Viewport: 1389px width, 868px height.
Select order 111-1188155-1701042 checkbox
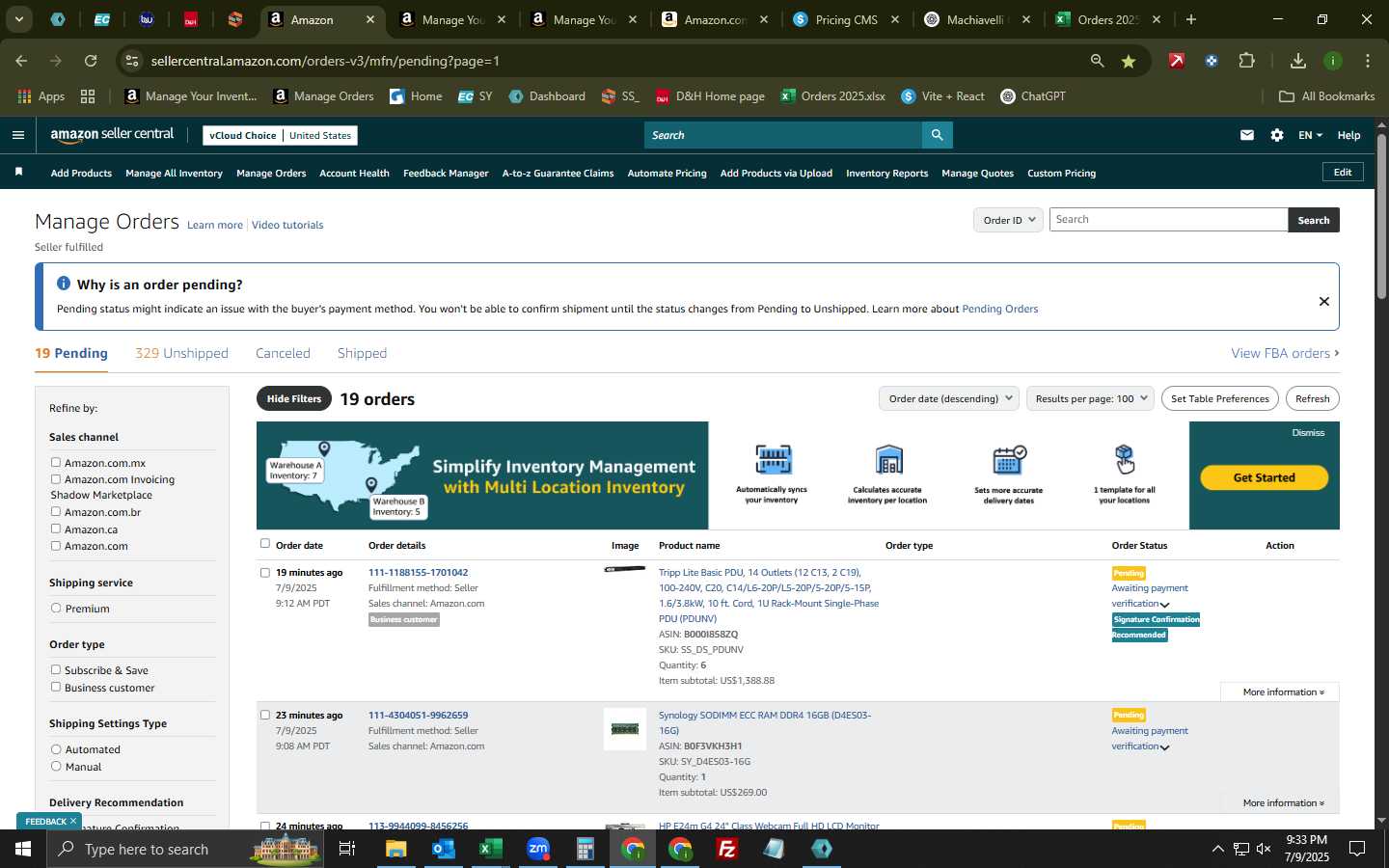[x=265, y=572]
